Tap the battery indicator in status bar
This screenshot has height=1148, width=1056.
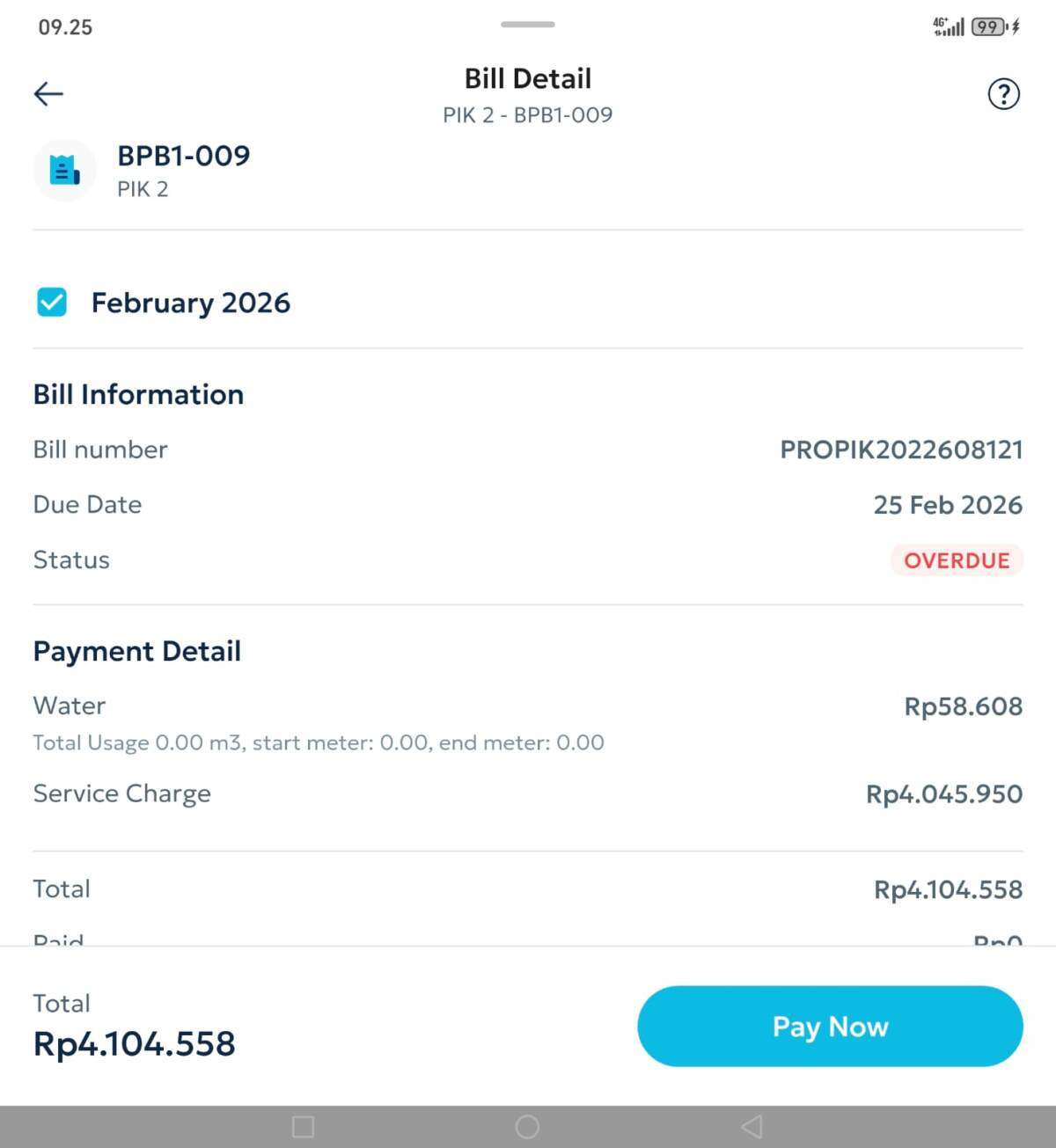989,27
